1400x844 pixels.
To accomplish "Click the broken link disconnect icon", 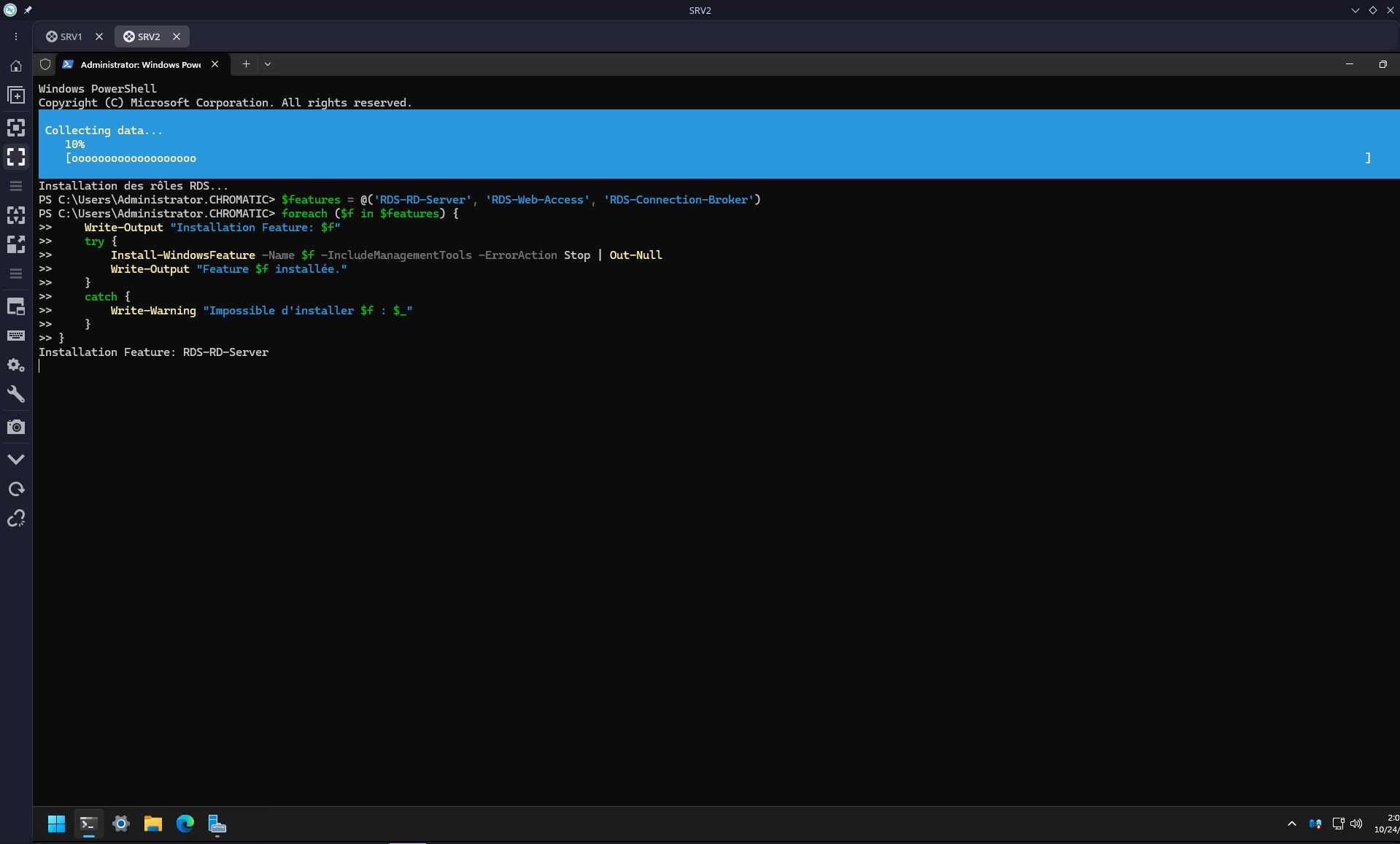I will pyautogui.click(x=16, y=518).
